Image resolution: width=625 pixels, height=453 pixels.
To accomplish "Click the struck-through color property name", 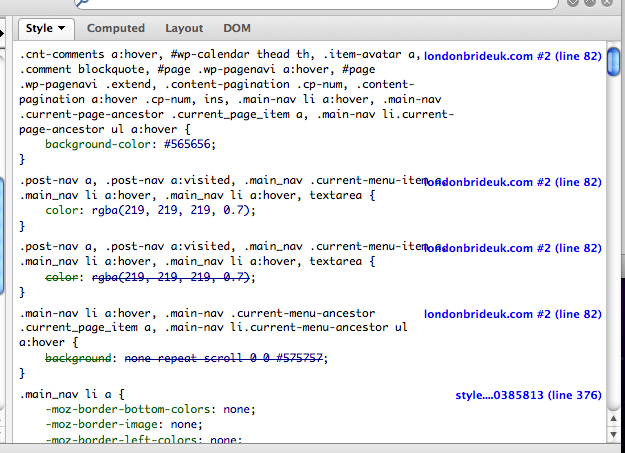I will tap(62, 277).
